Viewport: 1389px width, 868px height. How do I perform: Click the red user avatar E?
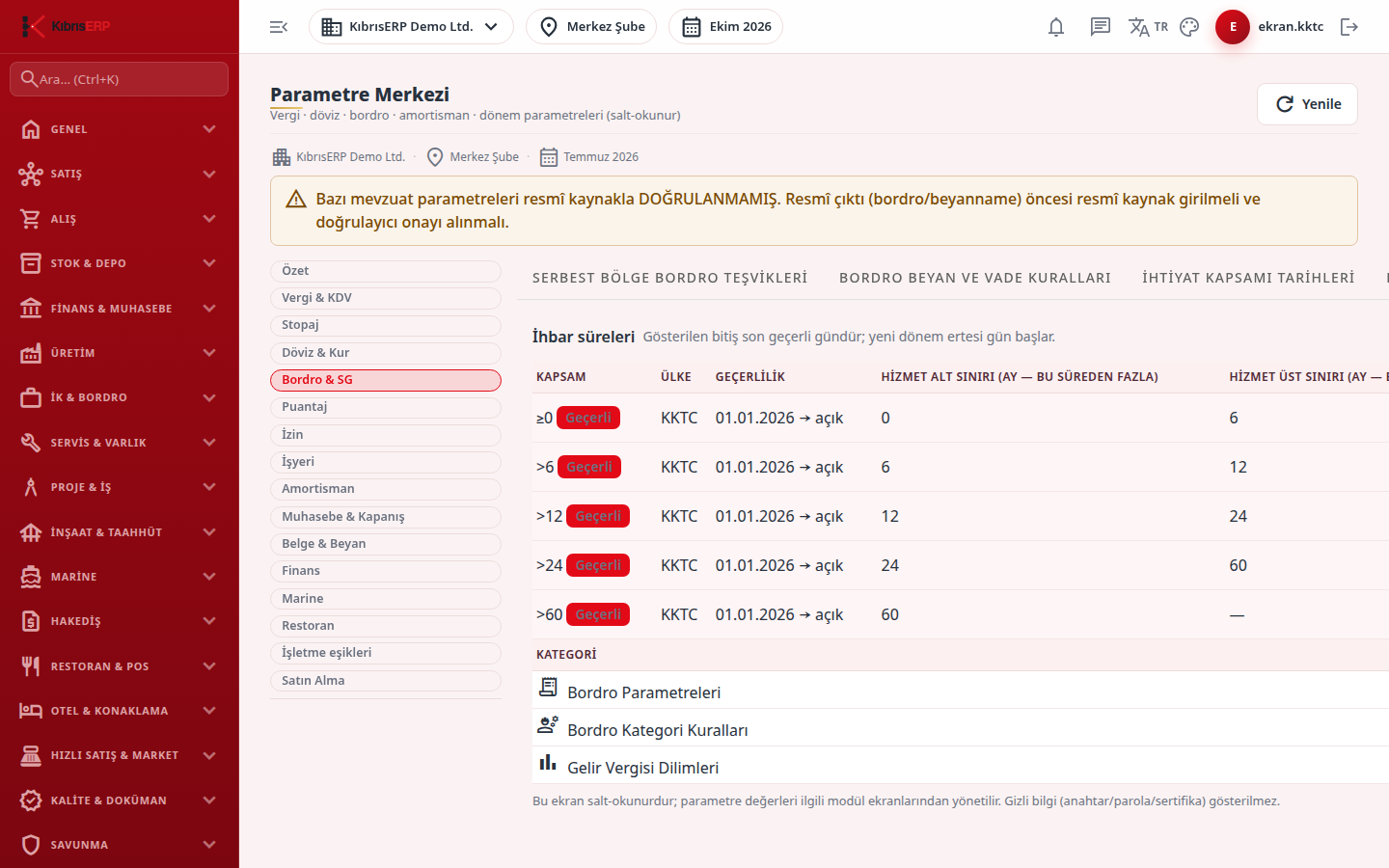pos(1233,27)
